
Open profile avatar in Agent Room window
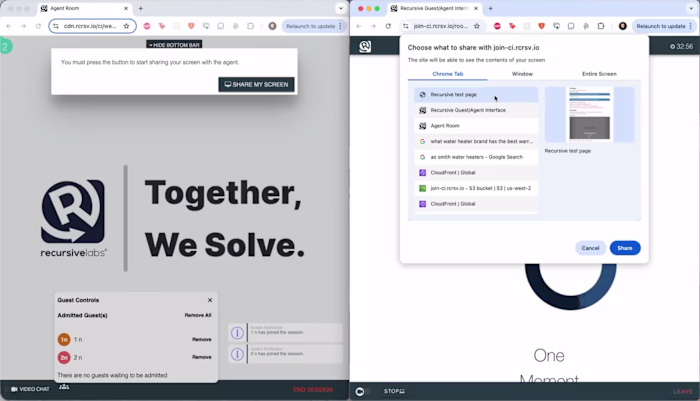(272, 26)
